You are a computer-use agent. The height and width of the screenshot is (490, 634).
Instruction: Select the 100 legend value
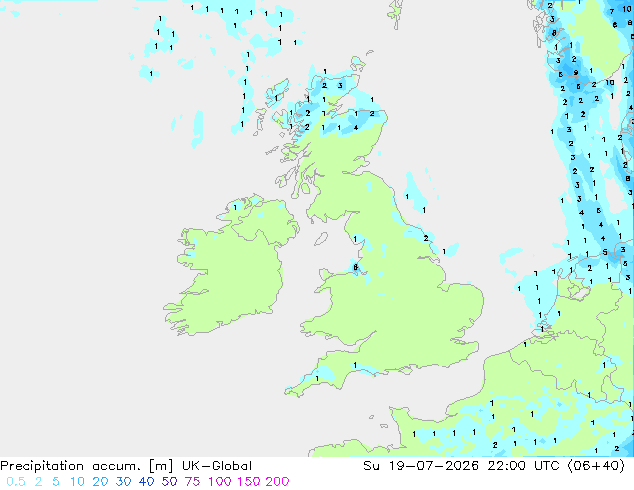[221, 482]
